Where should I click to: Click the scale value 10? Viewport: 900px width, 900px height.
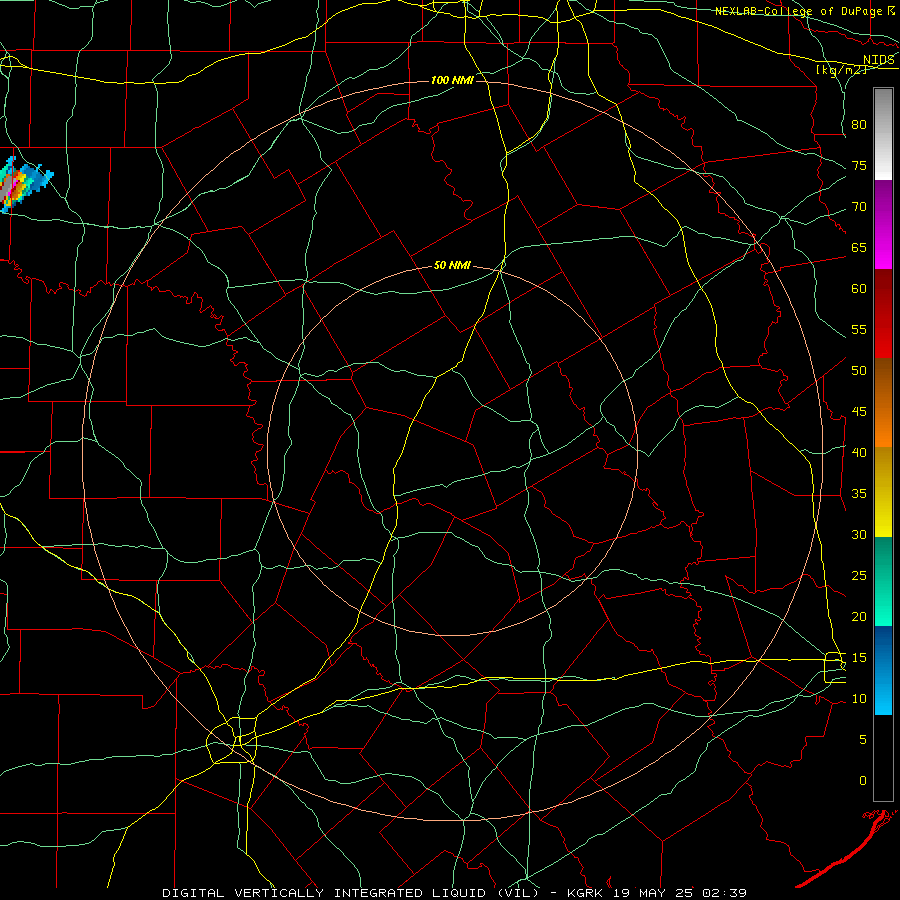[x=859, y=699]
